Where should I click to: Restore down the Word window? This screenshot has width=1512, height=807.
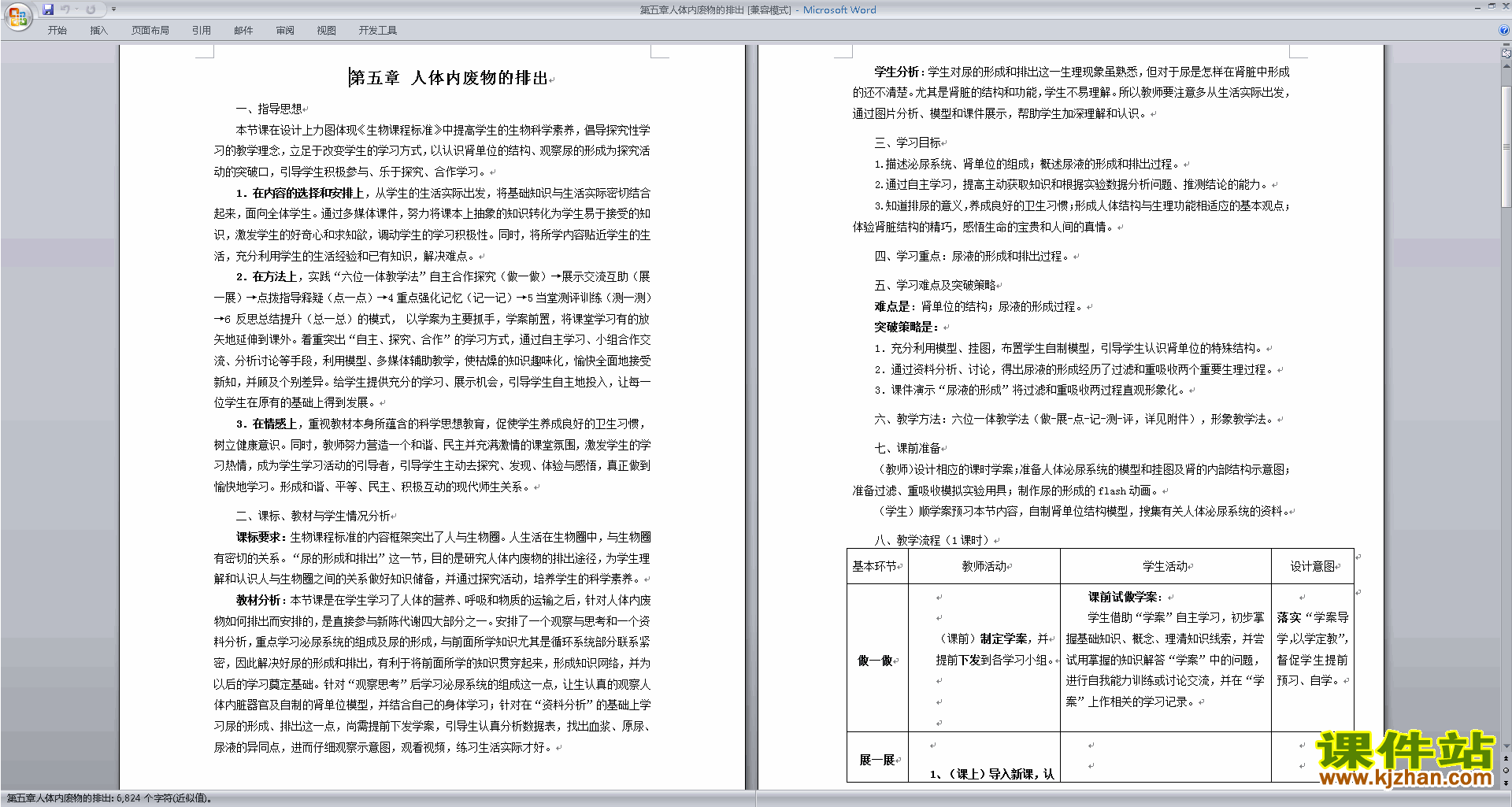coord(1491,6)
